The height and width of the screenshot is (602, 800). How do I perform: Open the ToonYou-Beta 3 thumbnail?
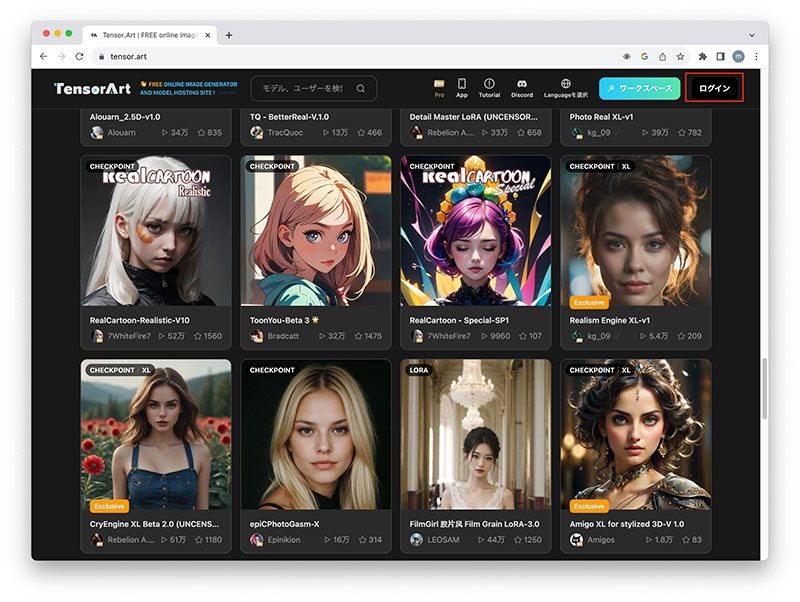pos(316,231)
